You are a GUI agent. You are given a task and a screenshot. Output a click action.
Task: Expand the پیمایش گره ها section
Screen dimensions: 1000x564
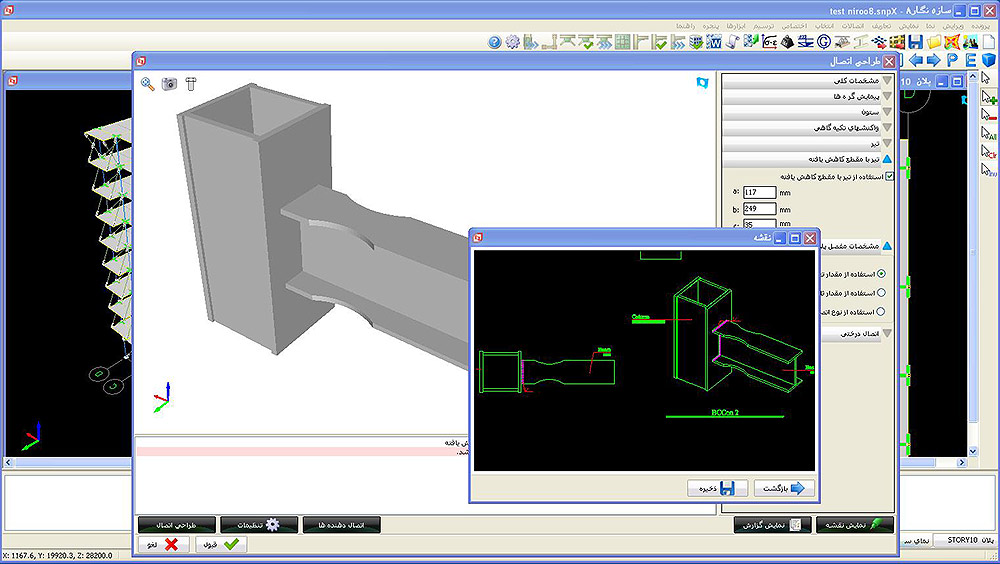tap(807, 96)
